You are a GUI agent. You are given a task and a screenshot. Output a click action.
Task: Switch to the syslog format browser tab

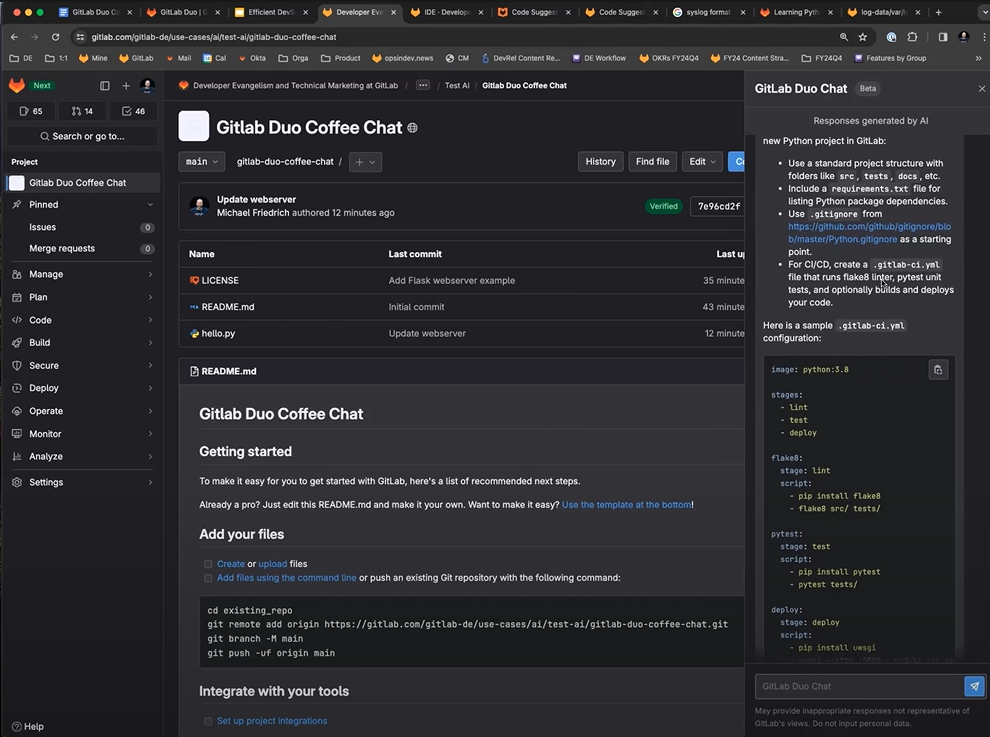(709, 12)
